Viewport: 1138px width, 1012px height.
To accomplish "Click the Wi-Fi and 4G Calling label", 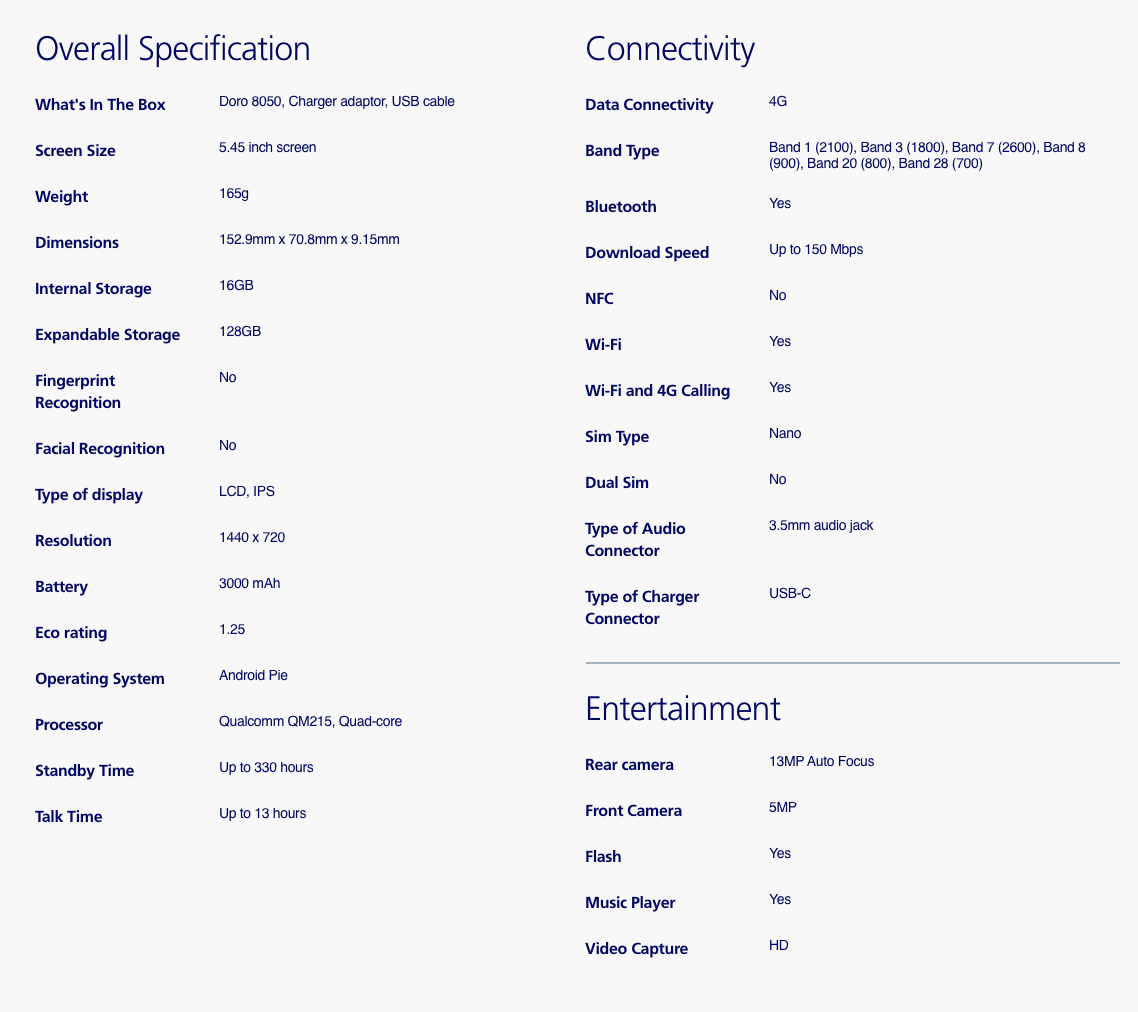I will pyautogui.click(x=657, y=391).
